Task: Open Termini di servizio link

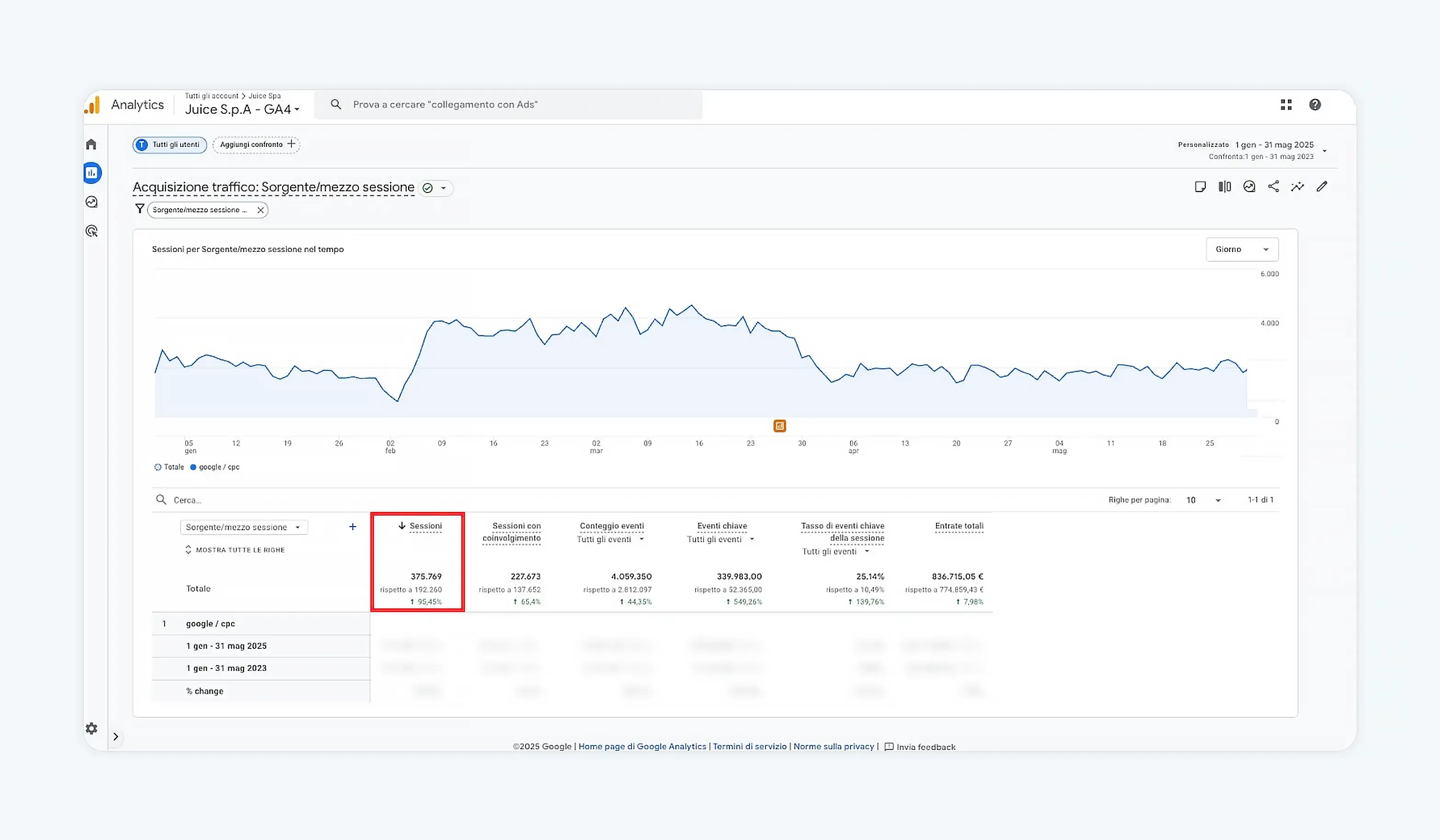Action: [749, 746]
